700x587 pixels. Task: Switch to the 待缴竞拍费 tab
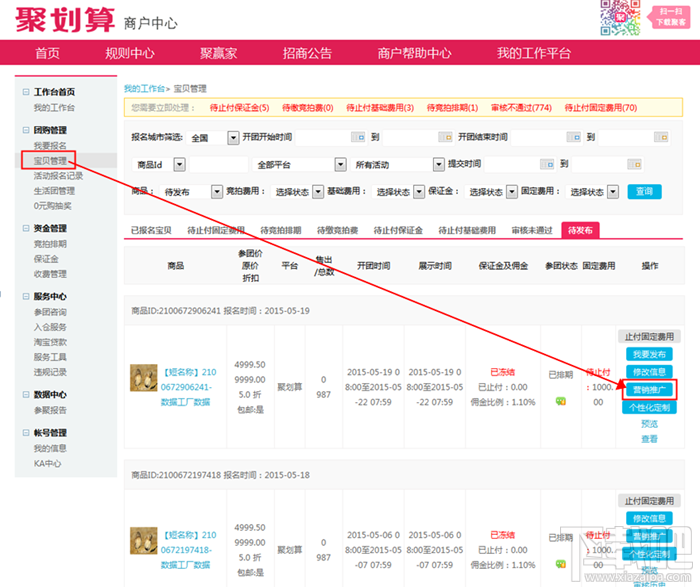(338, 230)
